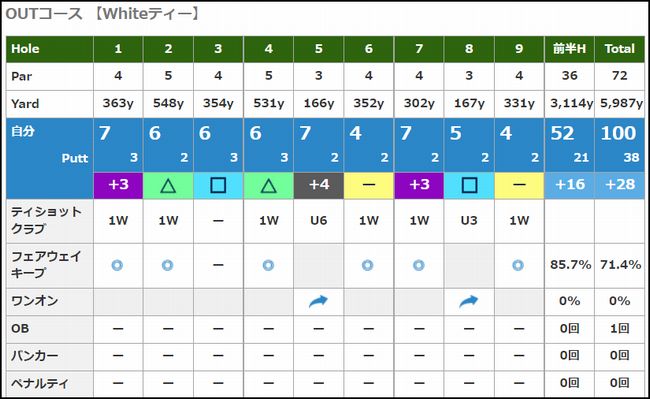Screen dimensions: 650x399
Task: Click the yellow par cell on hole 6
Action: (369, 186)
